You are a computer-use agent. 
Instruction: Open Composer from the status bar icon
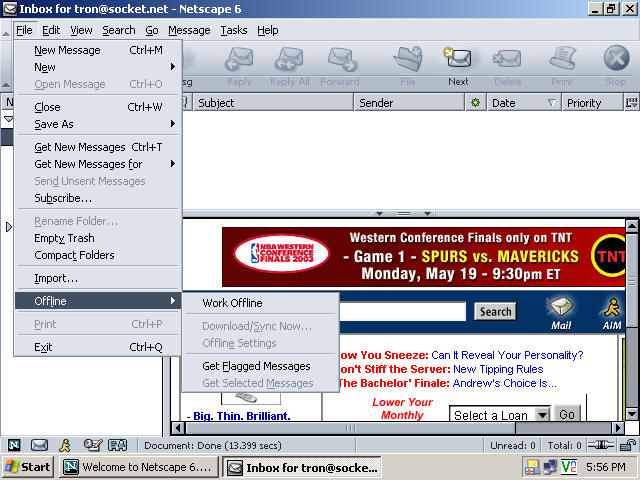(93, 445)
